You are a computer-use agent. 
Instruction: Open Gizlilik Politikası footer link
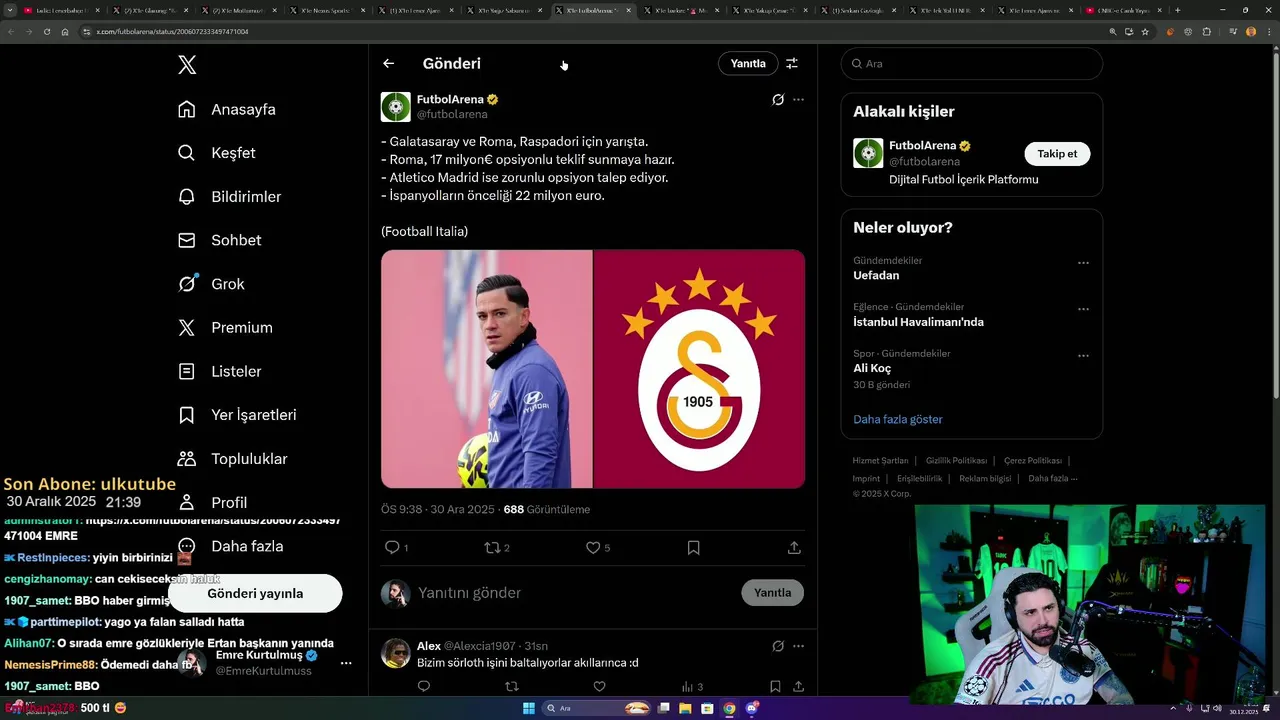(x=956, y=460)
